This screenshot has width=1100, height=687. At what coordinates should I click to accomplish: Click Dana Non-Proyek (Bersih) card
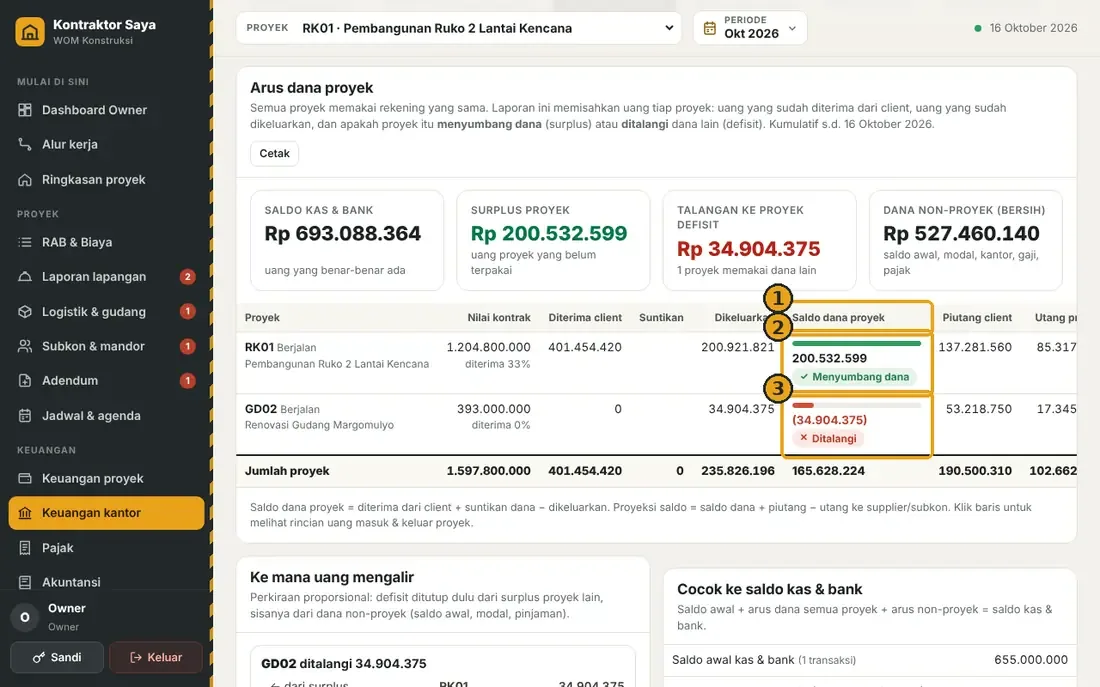(x=966, y=240)
